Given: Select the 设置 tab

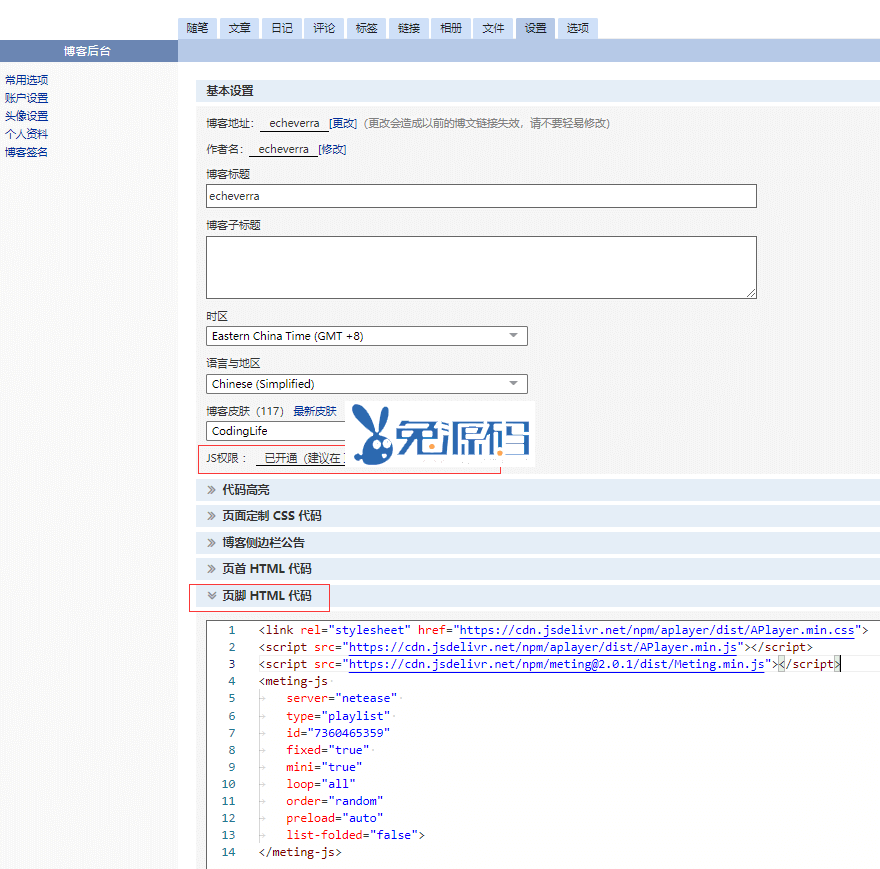Looking at the screenshot, I should point(535,28).
